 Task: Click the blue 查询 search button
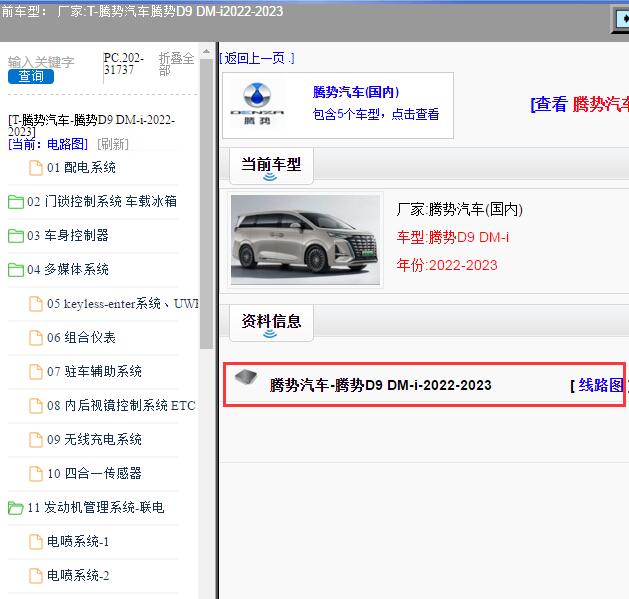tap(31, 76)
